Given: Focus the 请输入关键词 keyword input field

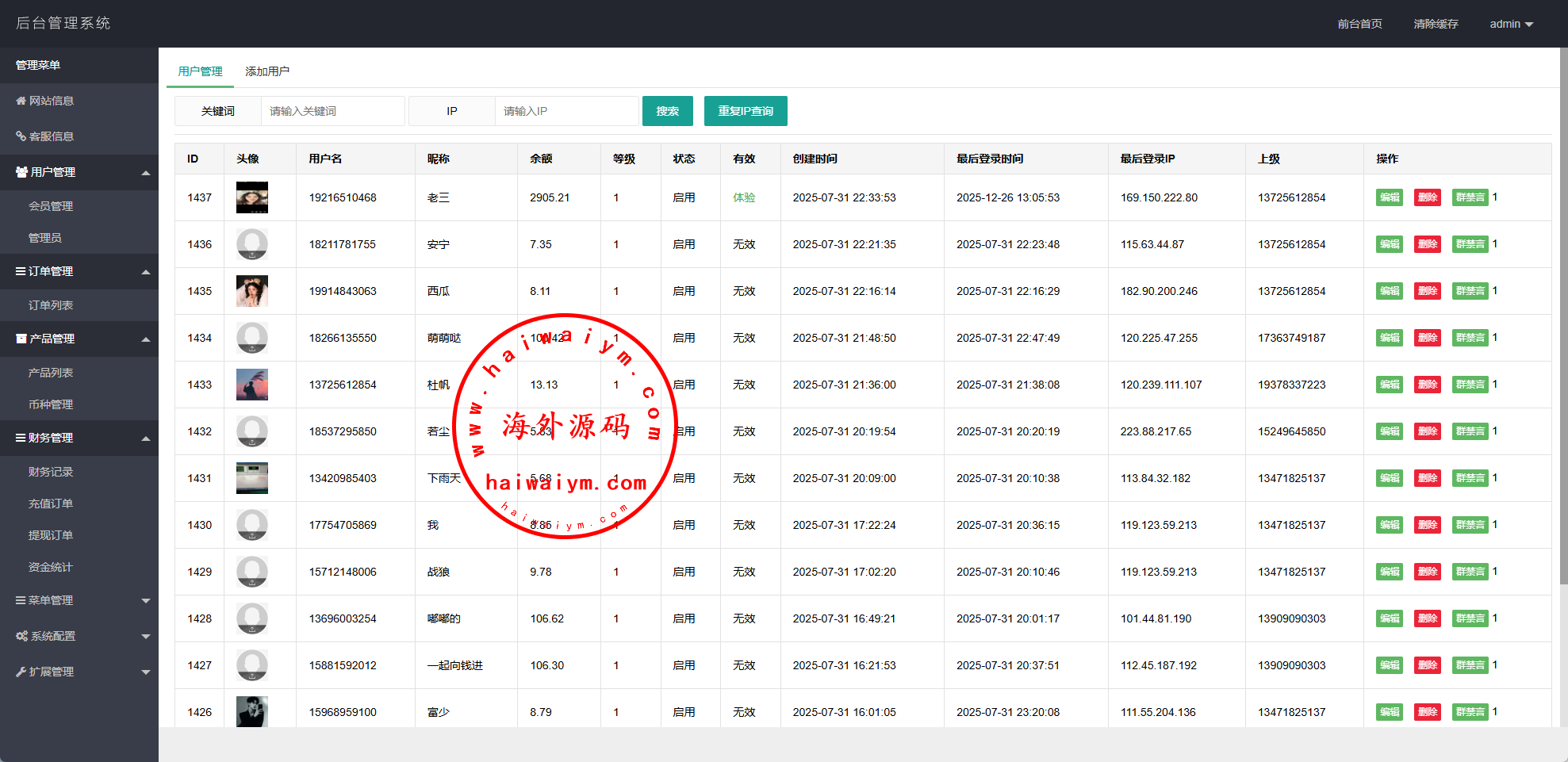Looking at the screenshot, I should coord(332,111).
